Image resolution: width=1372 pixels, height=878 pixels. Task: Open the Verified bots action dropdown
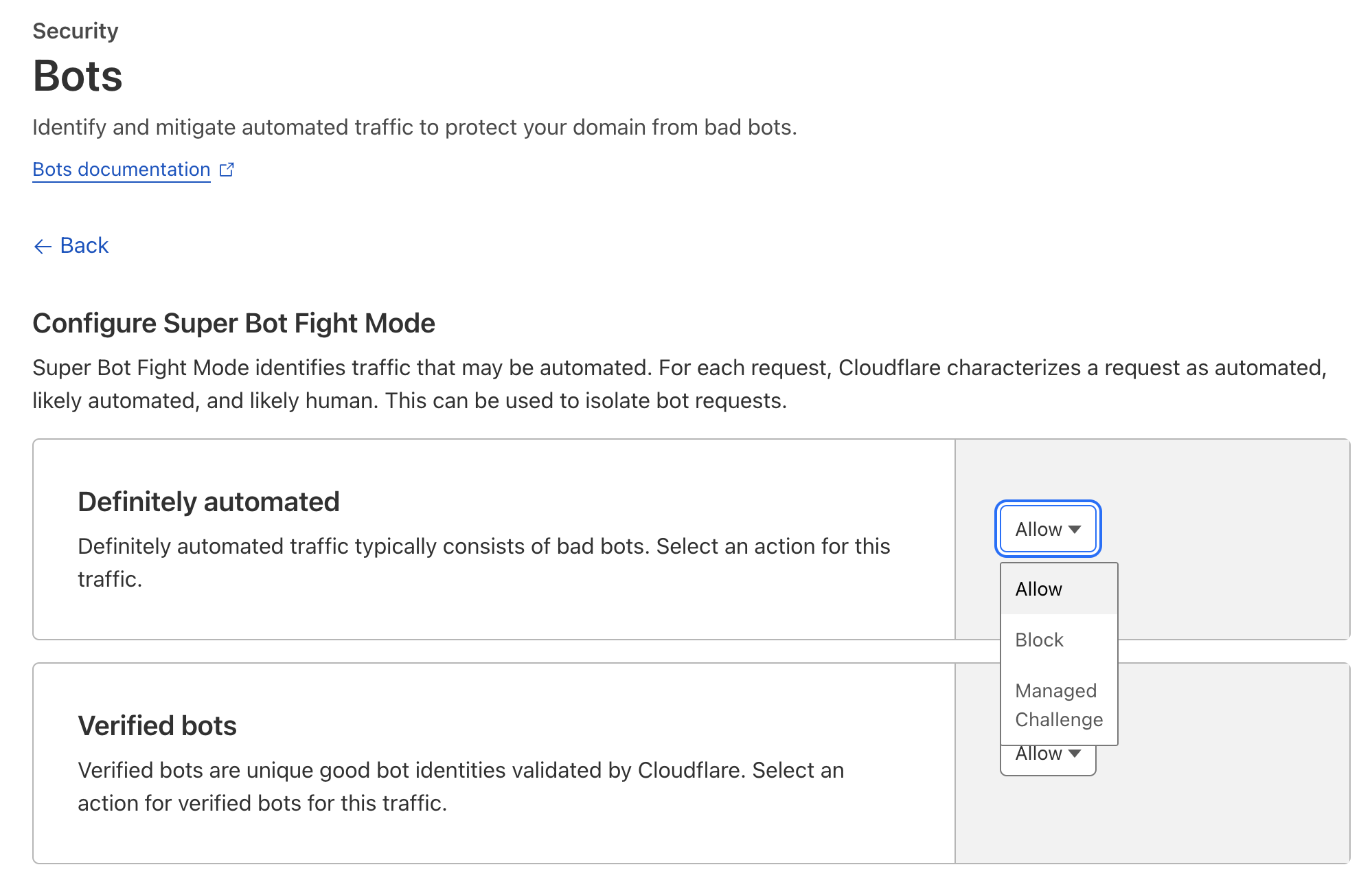click(x=1048, y=760)
